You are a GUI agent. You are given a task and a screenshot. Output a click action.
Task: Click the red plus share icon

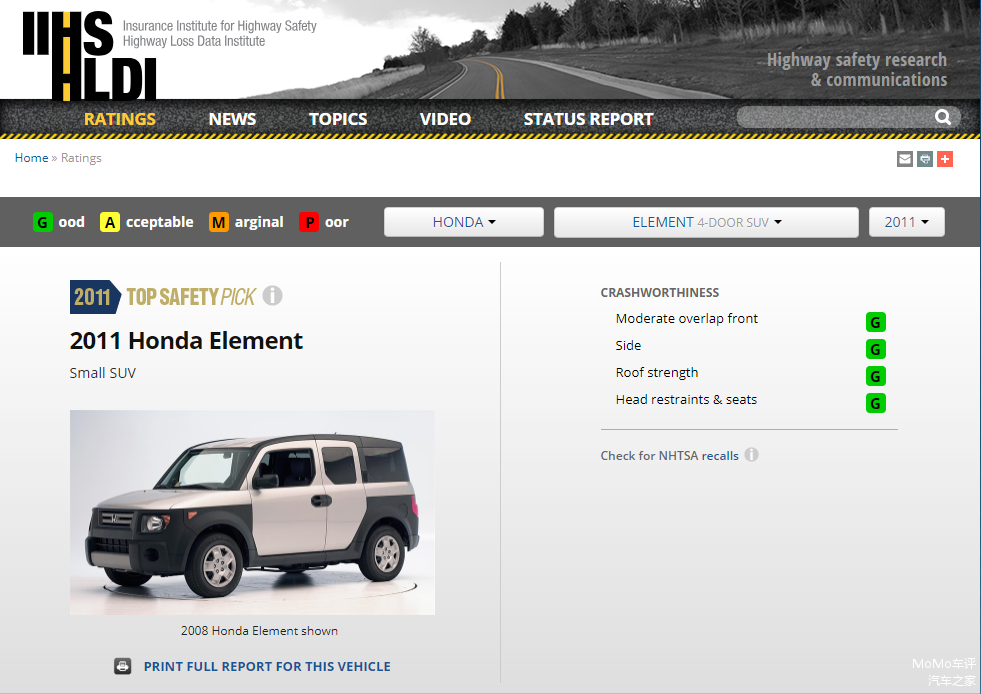945,159
